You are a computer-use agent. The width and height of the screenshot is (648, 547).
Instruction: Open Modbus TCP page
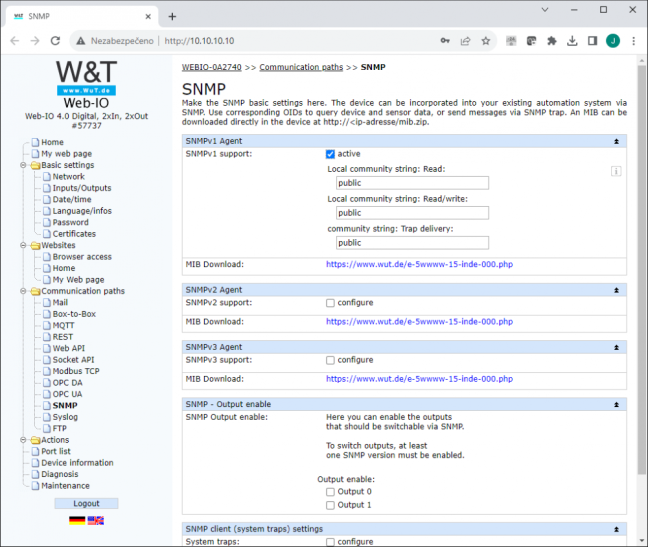76,371
